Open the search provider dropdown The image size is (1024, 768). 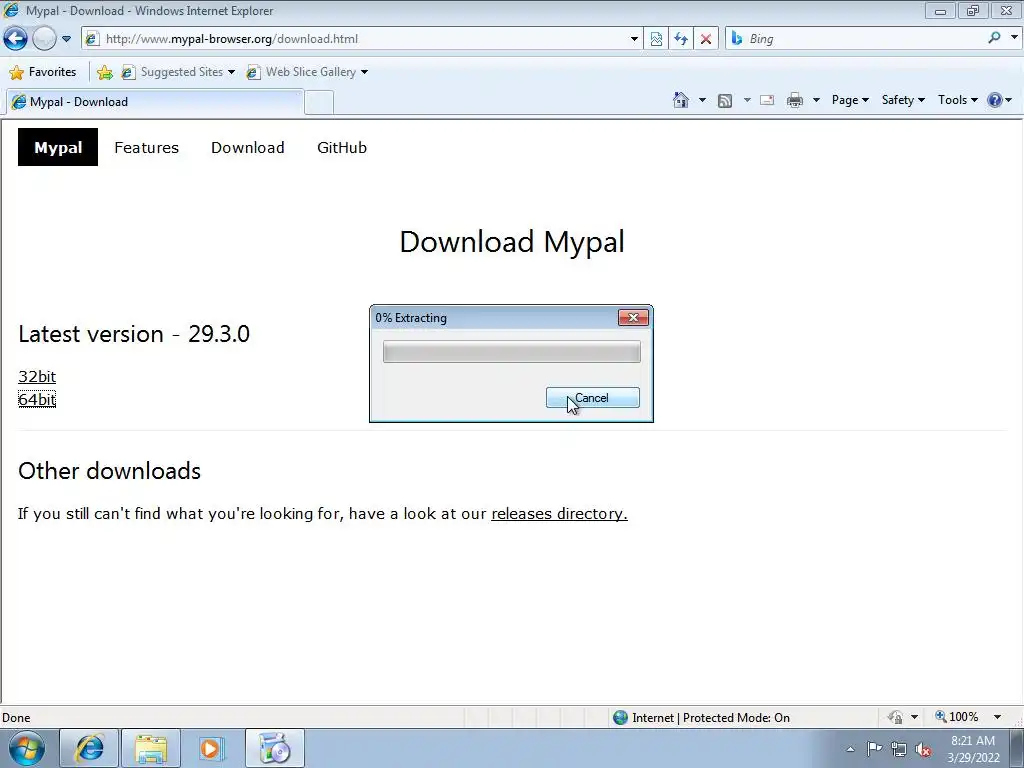(x=1014, y=38)
